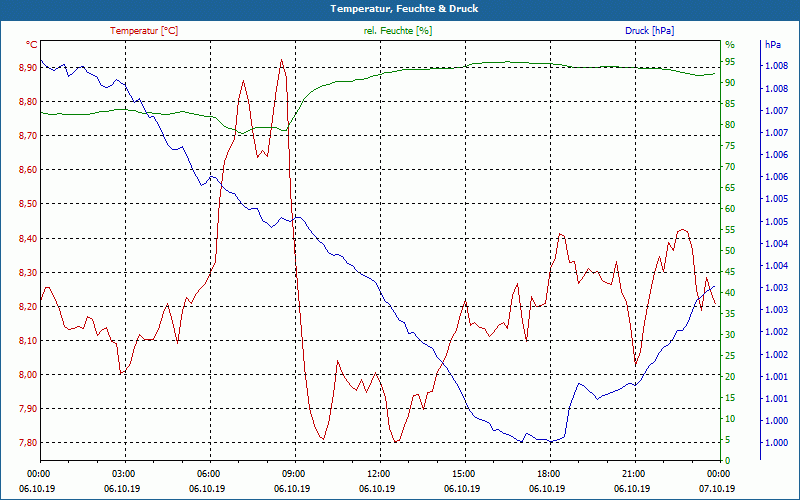The image size is (800, 500).
Task: Click the 20 tick on humidity axis
Action: (x=730, y=377)
